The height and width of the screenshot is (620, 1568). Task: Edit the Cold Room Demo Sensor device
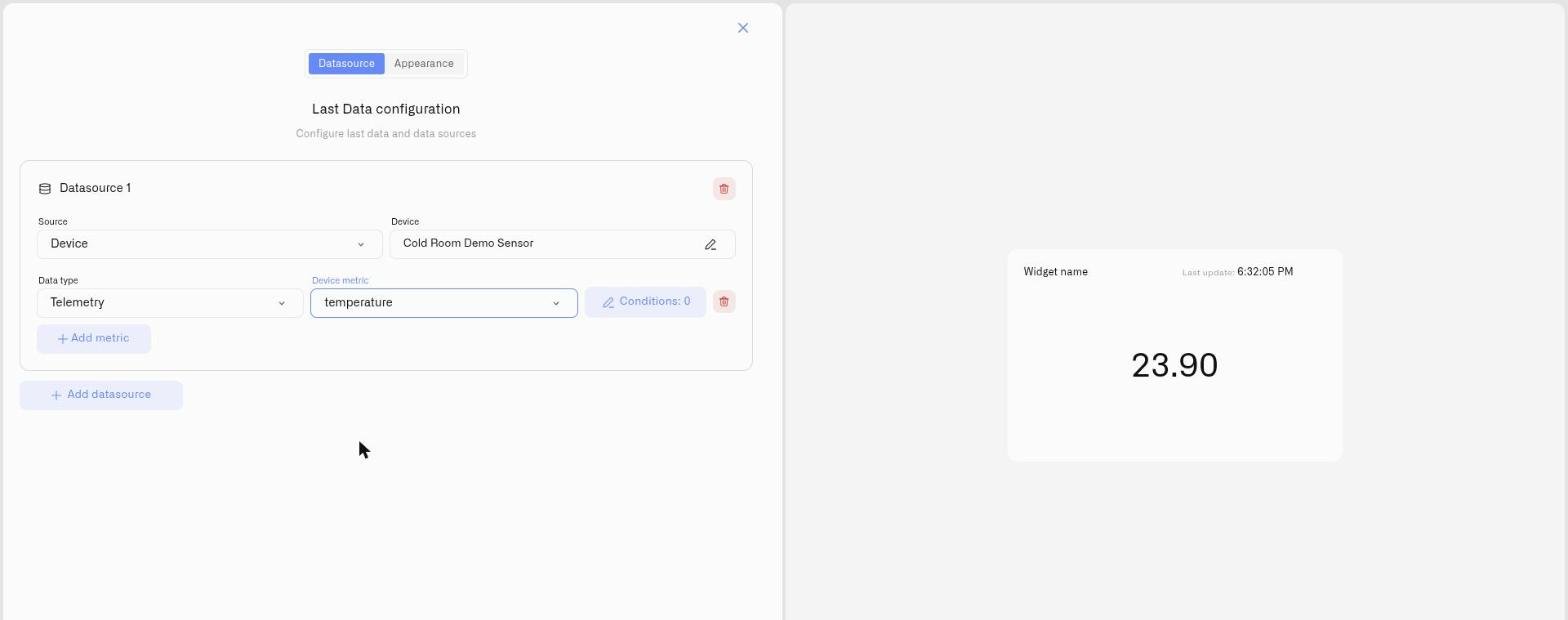click(x=710, y=244)
